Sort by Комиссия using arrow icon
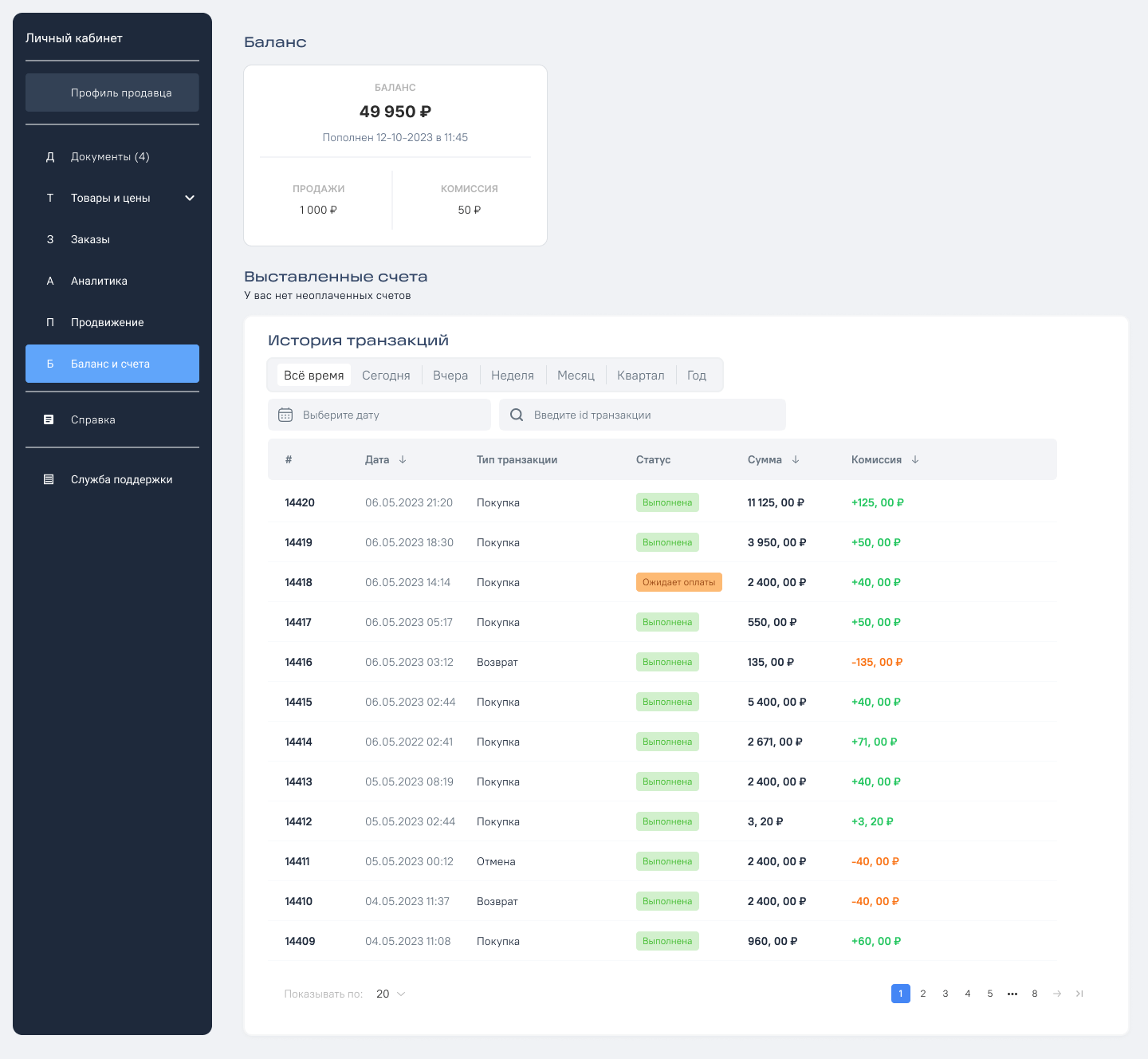Viewport: 1148px width, 1059px height. pos(915,459)
